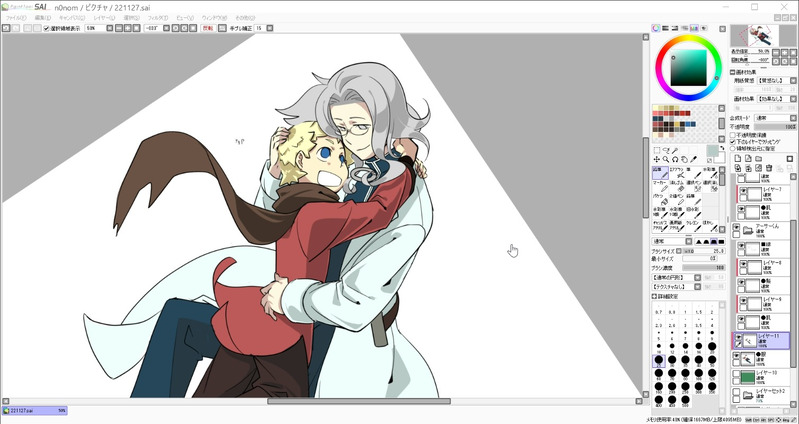Screen dimensions: 799x424
Task: Swap foreground and background colors
Action: pyautogui.click(x=722, y=148)
